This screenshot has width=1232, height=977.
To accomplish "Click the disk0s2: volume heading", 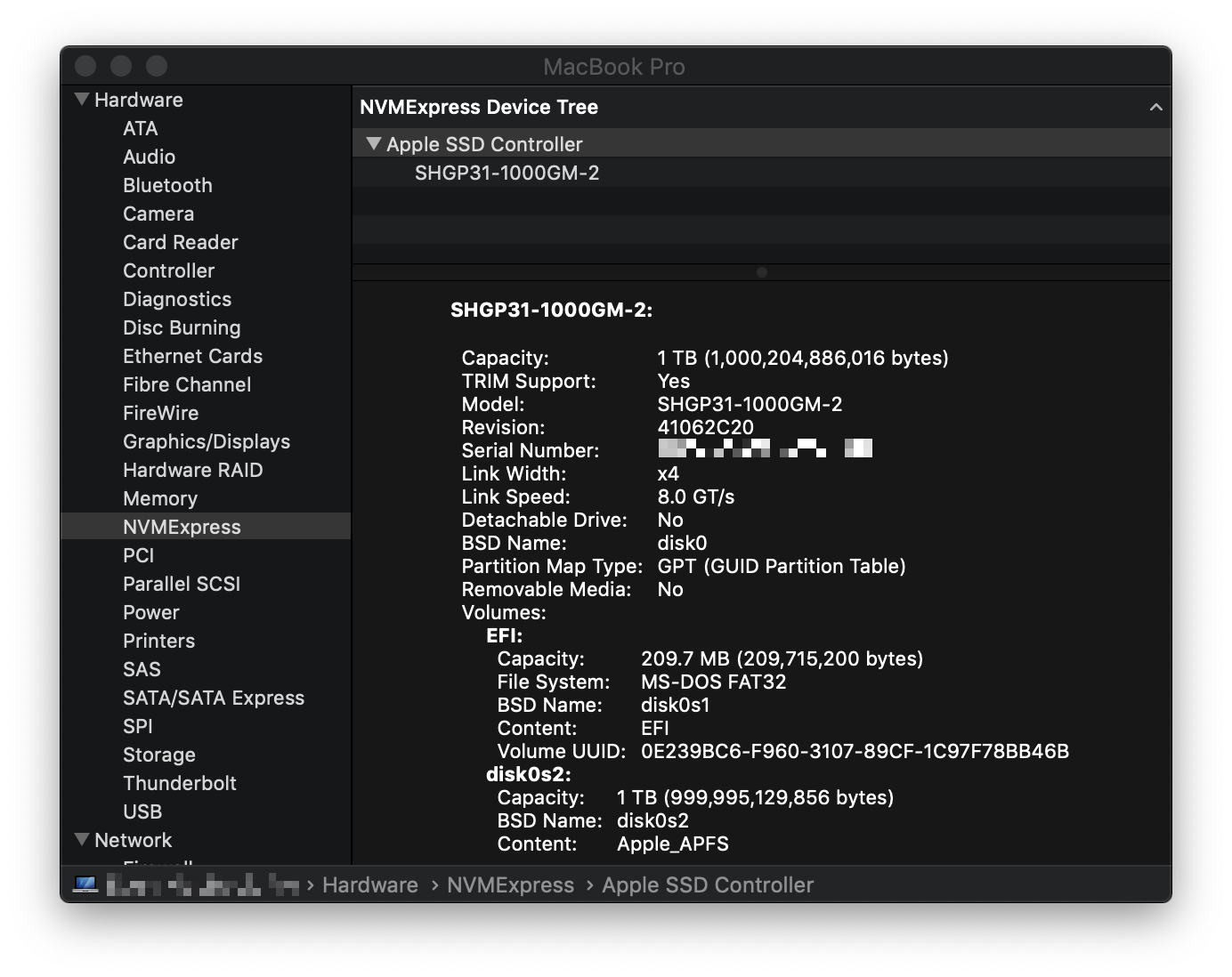I will [529, 774].
